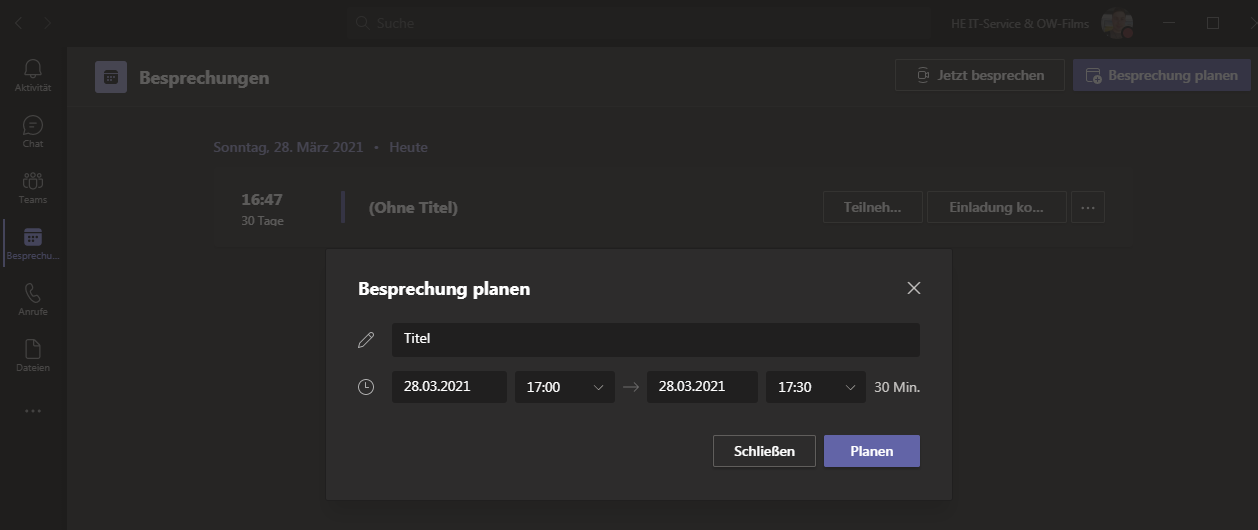Screen dimensions: 1258x530
Task: Expand the 17:00 start time dropdown
Action: pos(564,387)
